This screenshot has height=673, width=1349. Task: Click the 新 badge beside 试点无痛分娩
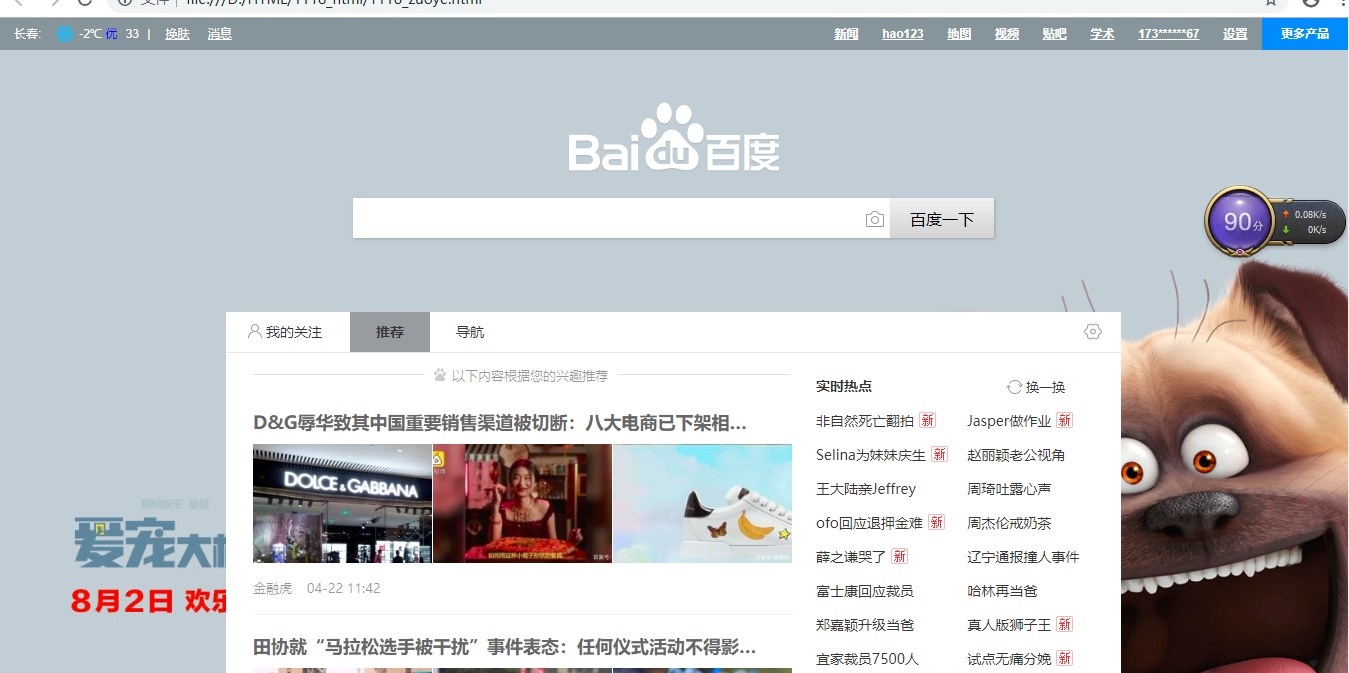pos(1064,658)
